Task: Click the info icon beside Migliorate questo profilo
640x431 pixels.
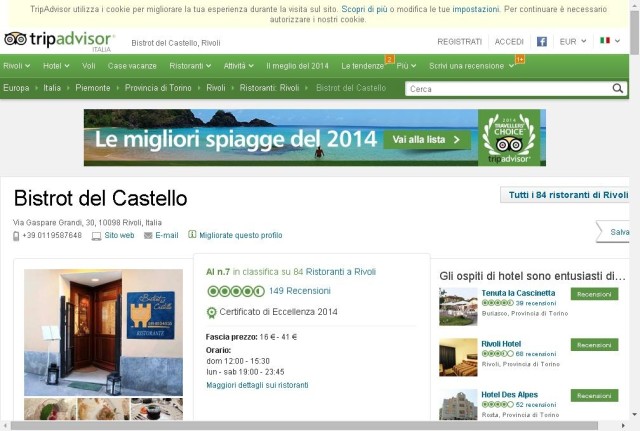Action: tap(192, 235)
